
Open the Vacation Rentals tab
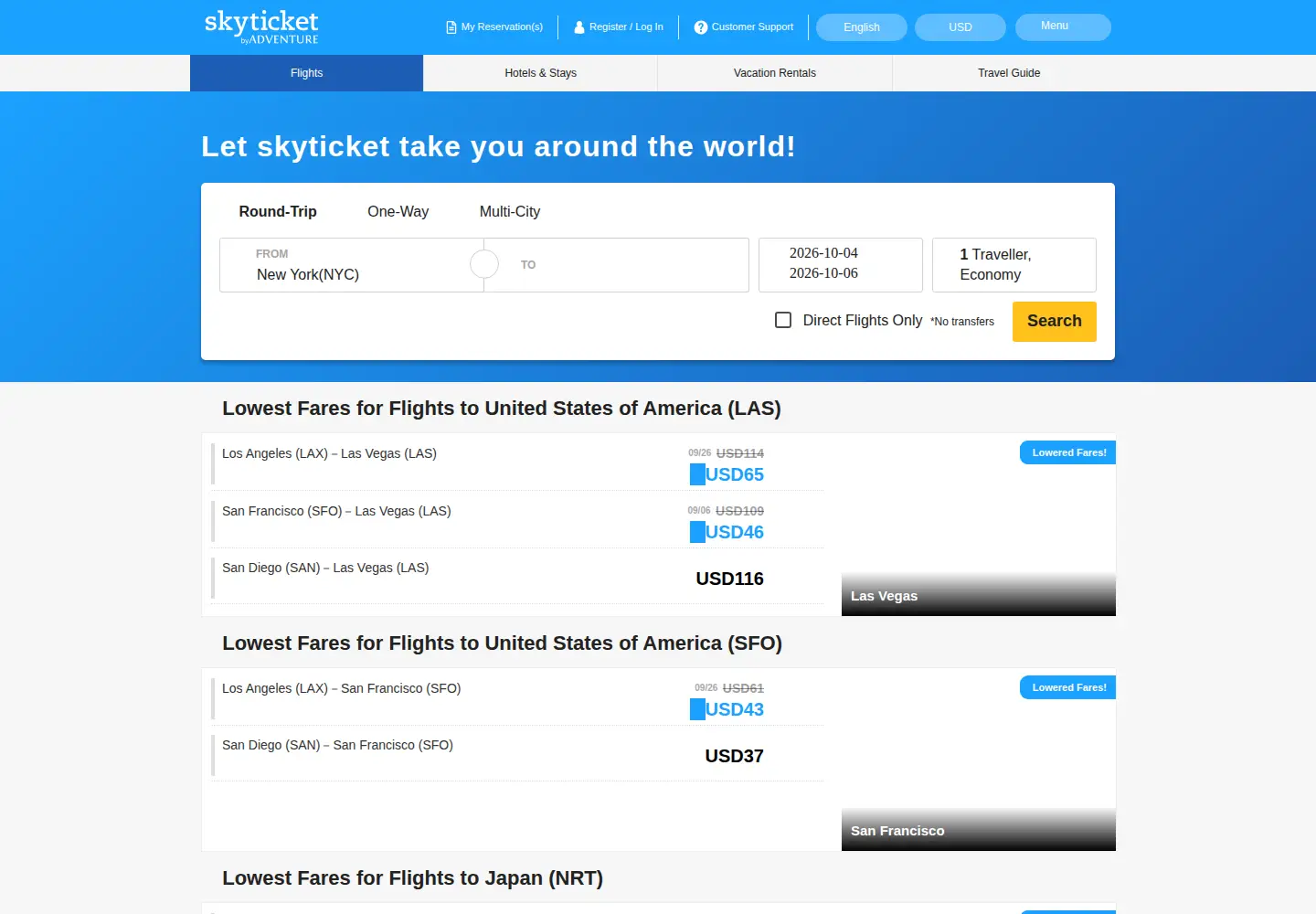point(775,73)
